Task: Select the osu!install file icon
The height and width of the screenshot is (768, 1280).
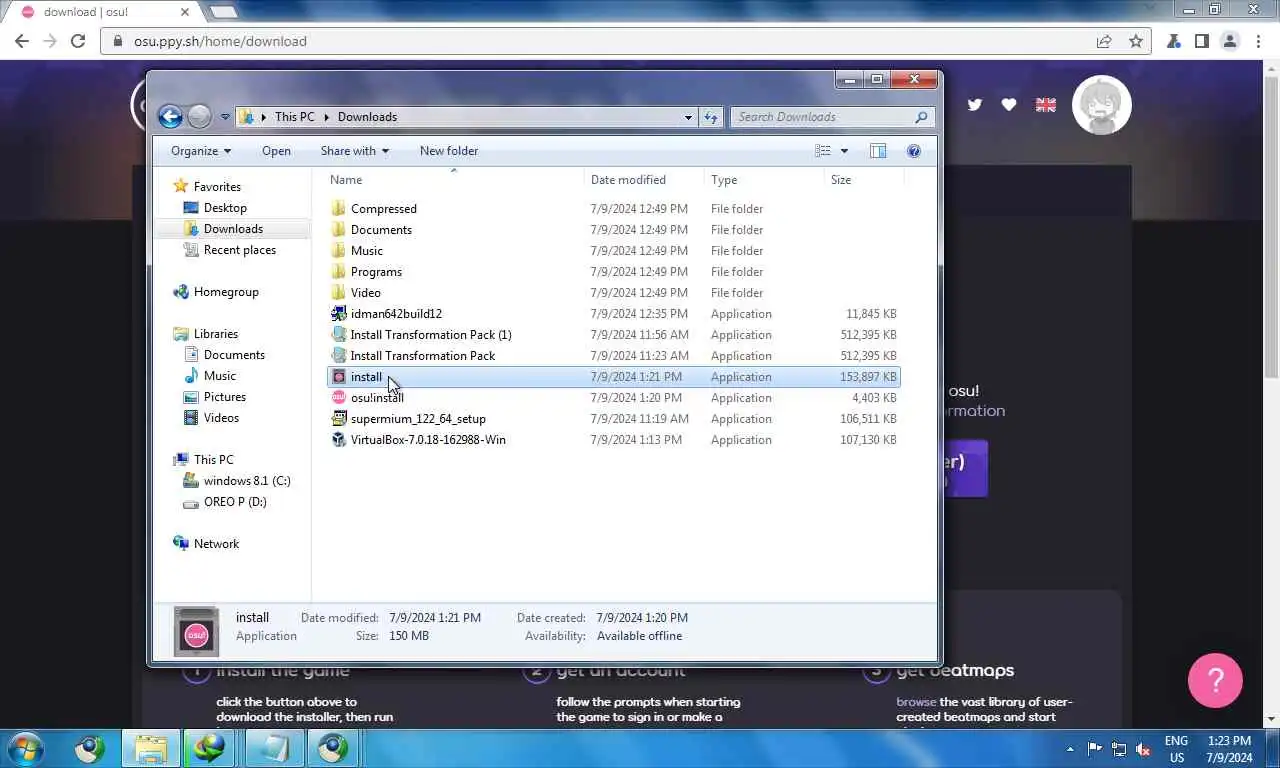Action: 339,398
